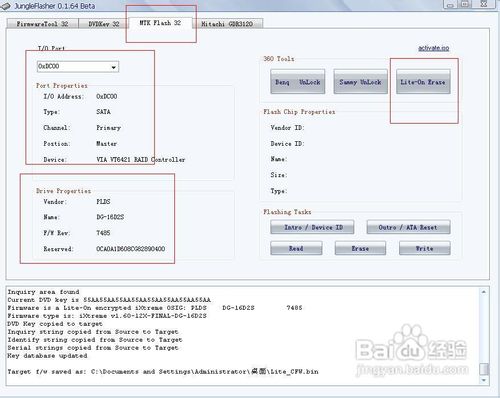Click the 'Serial strings copied' log line
The image size is (500, 398).
point(93,348)
